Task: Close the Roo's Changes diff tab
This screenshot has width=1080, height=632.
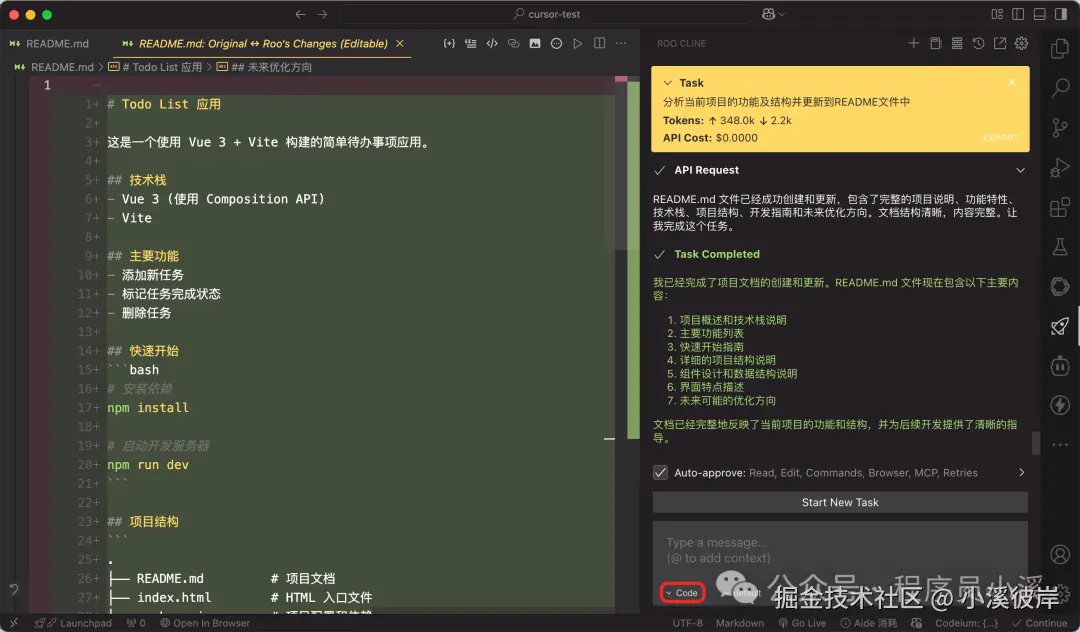Action: pyautogui.click(x=399, y=43)
